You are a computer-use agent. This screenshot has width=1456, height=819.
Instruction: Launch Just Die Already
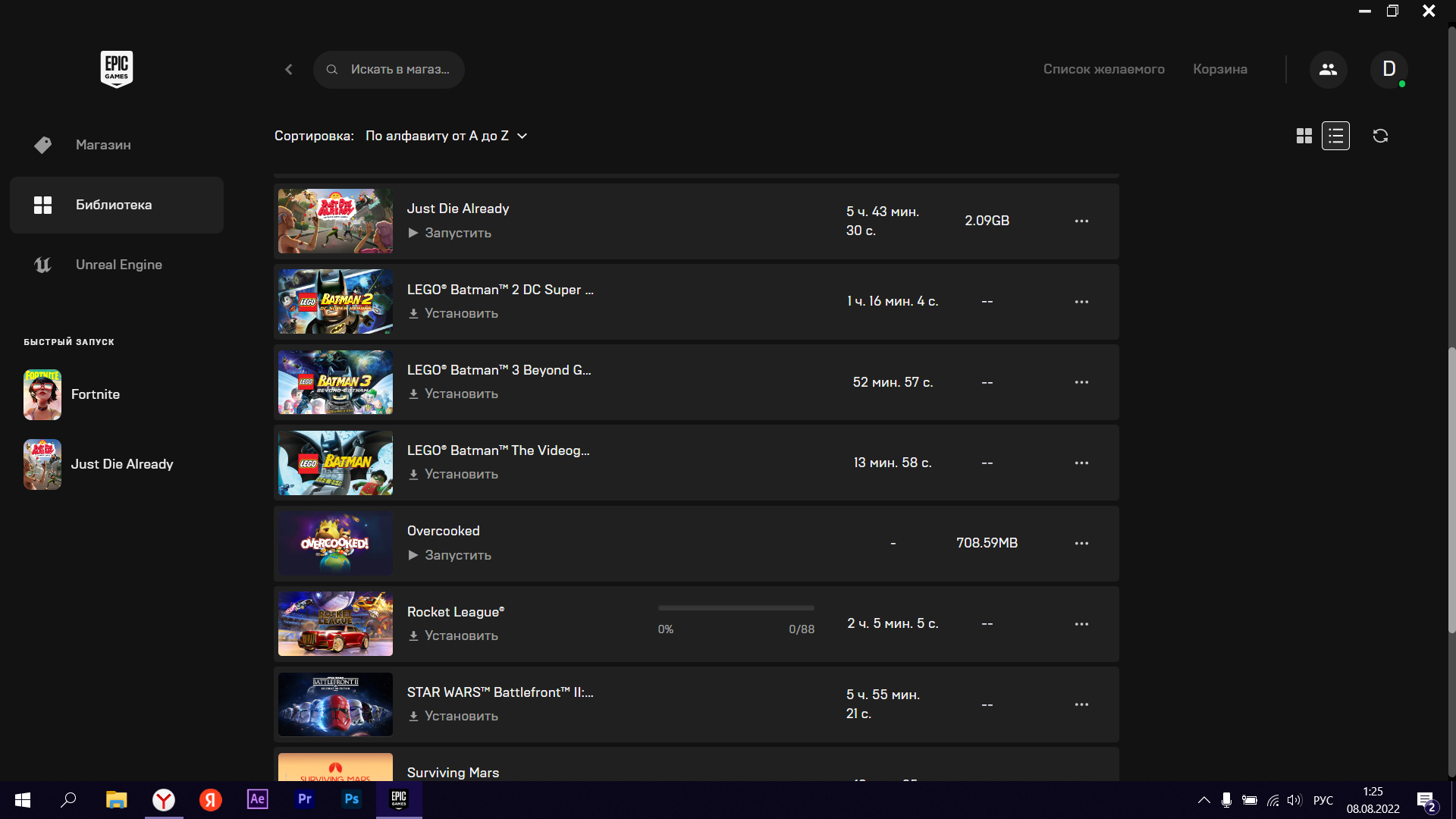pyautogui.click(x=450, y=233)
